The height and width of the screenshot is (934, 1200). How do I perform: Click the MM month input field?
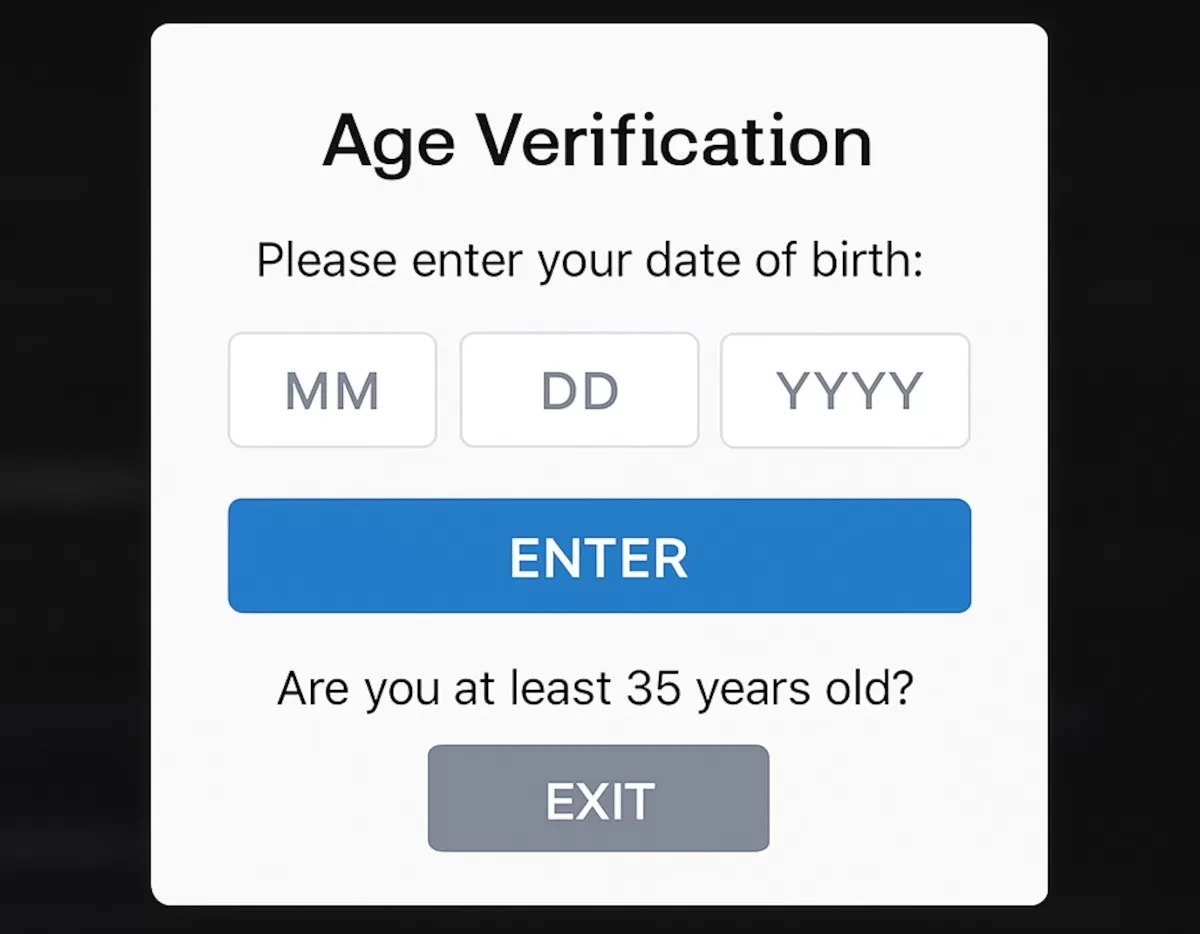332,390
